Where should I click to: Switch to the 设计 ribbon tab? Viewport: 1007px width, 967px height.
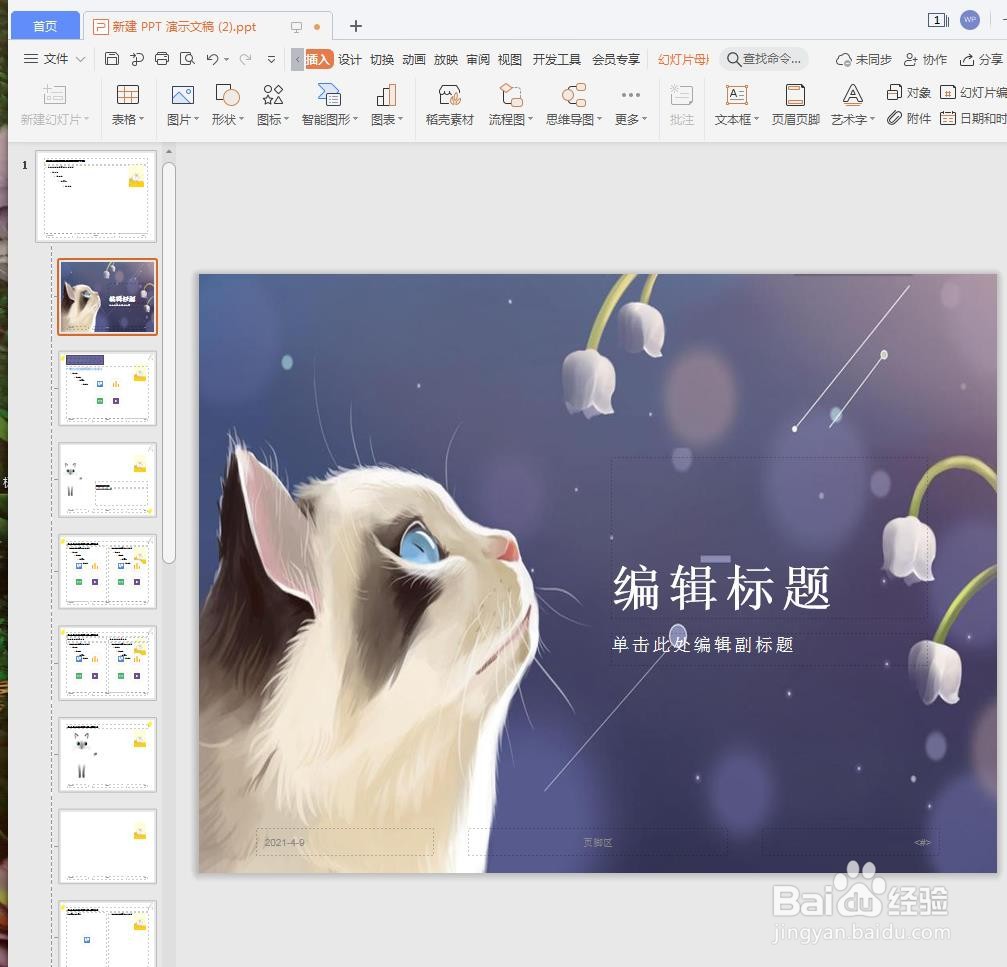click(x=350, y=60)
